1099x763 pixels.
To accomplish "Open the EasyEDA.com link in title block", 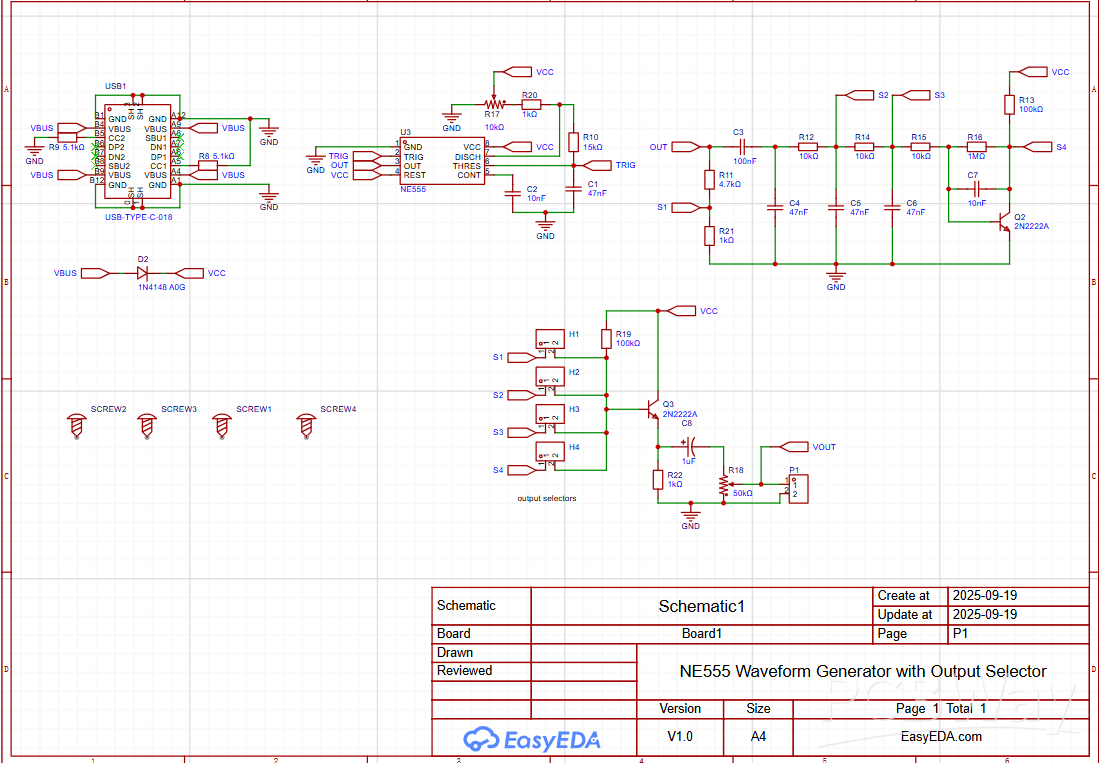I will (941, 736).
